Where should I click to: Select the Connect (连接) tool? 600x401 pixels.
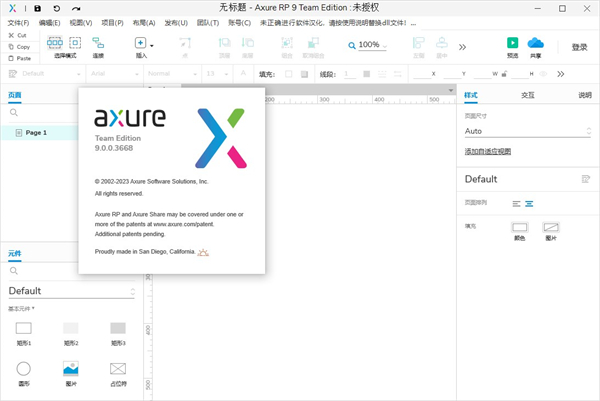click(x=98, y=47)
